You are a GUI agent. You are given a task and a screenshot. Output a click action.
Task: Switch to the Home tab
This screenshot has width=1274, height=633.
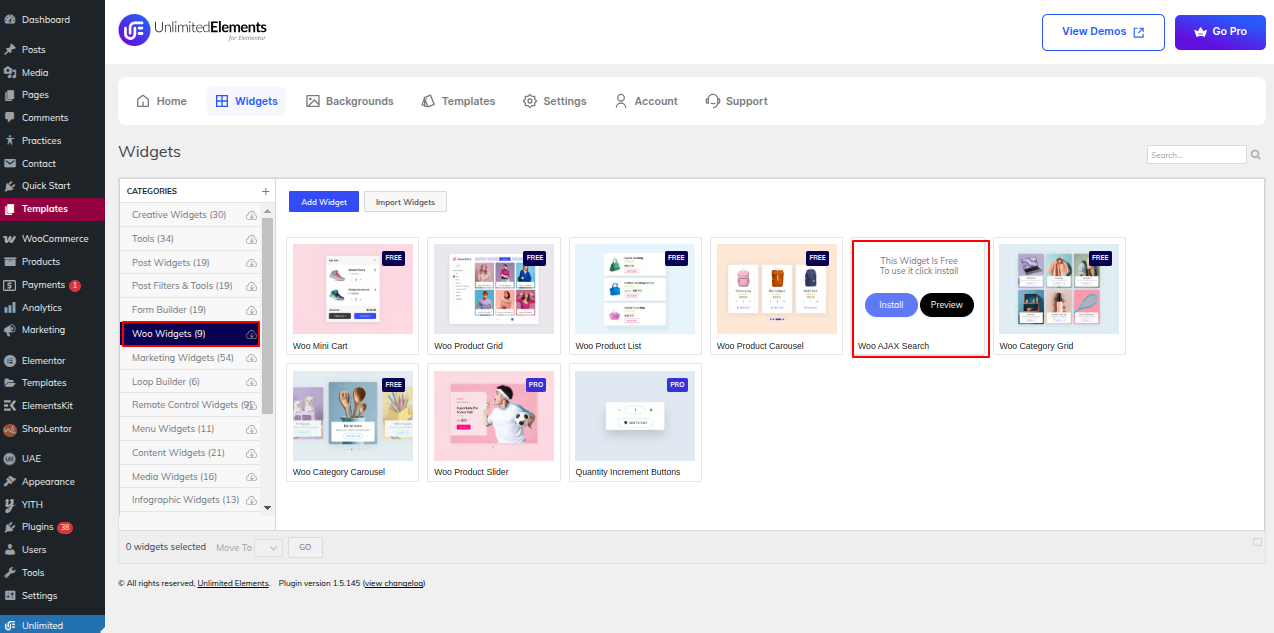pos(162,101)
